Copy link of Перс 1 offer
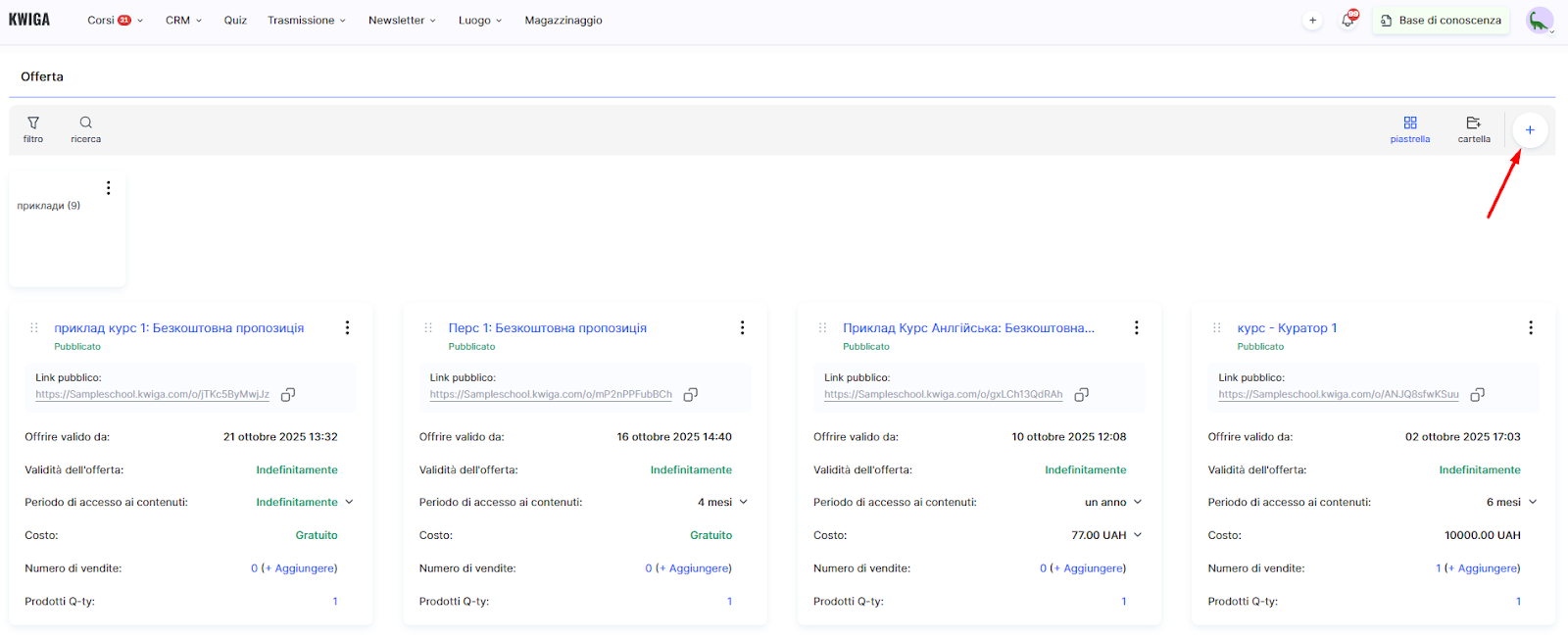Image resolution: width=1568 pixels, height=639 pixels. (691, 395)
